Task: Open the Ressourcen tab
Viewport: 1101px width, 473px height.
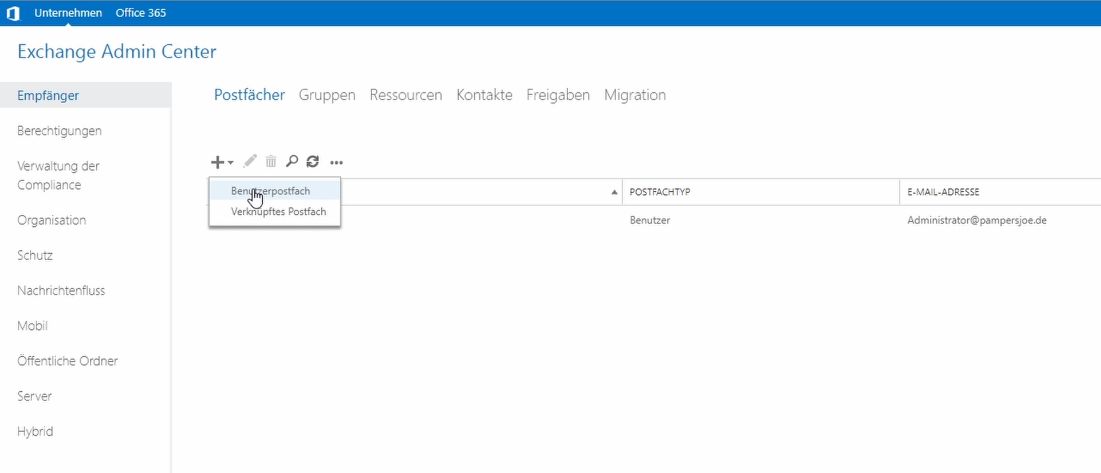Action: pos(406,95)
